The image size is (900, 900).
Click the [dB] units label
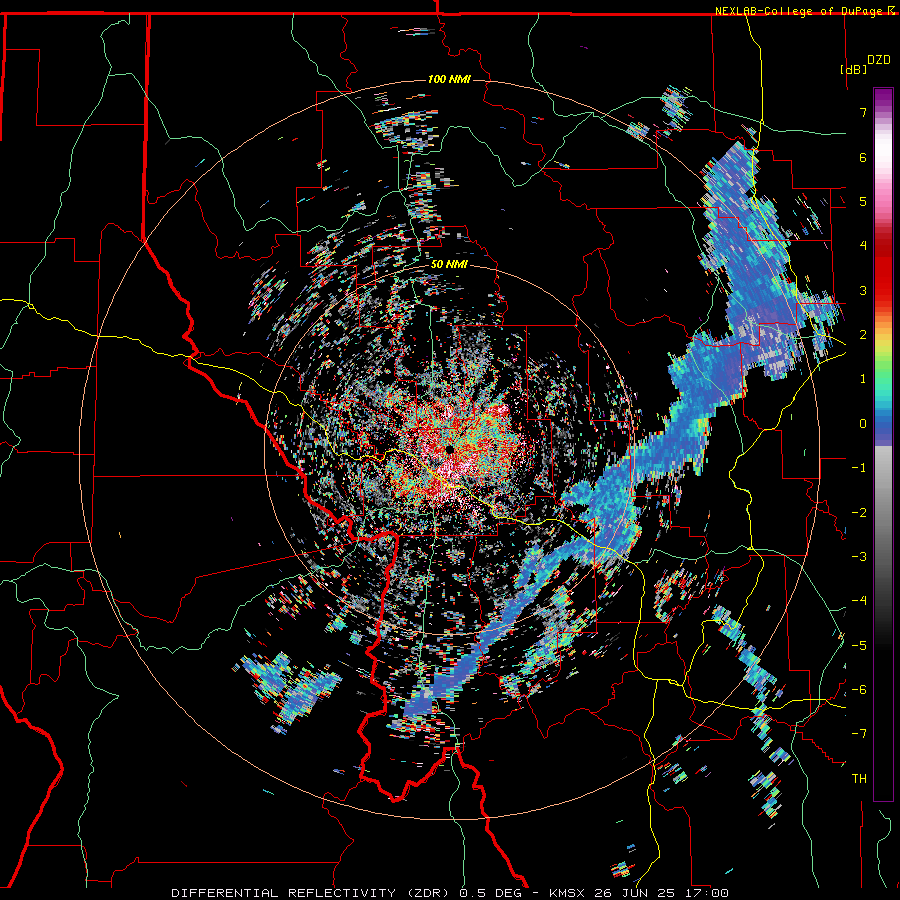click(854, 69)
